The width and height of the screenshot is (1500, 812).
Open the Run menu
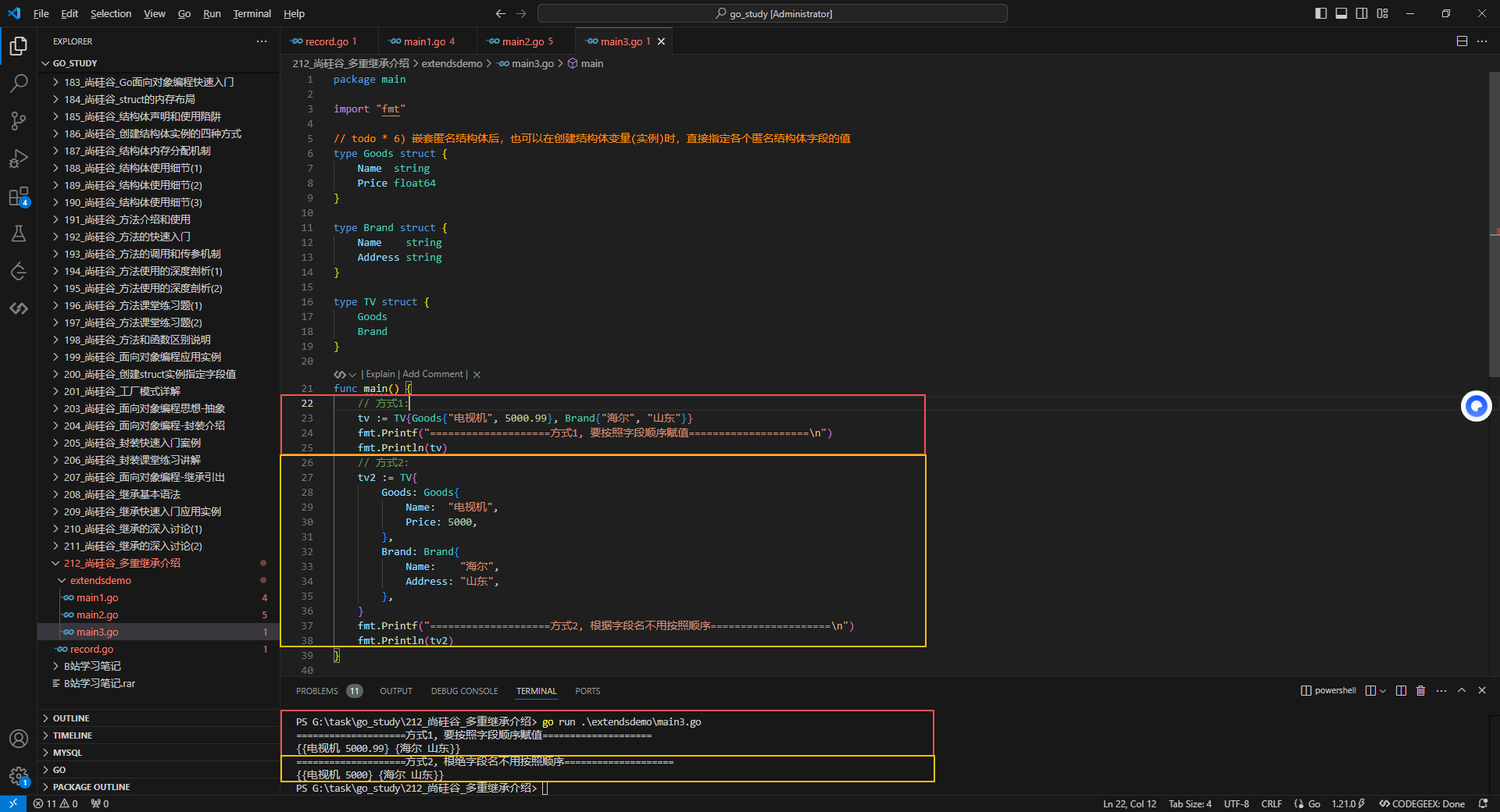pos(212,13)
